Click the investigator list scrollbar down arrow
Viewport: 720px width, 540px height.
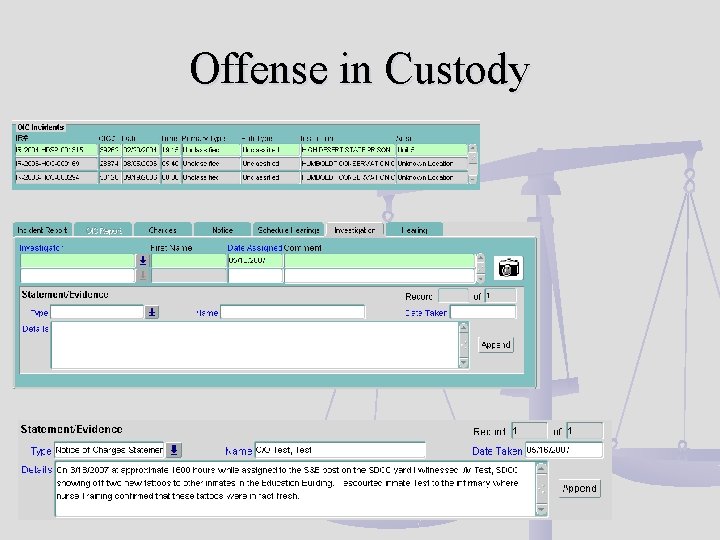tap(480, 278)
